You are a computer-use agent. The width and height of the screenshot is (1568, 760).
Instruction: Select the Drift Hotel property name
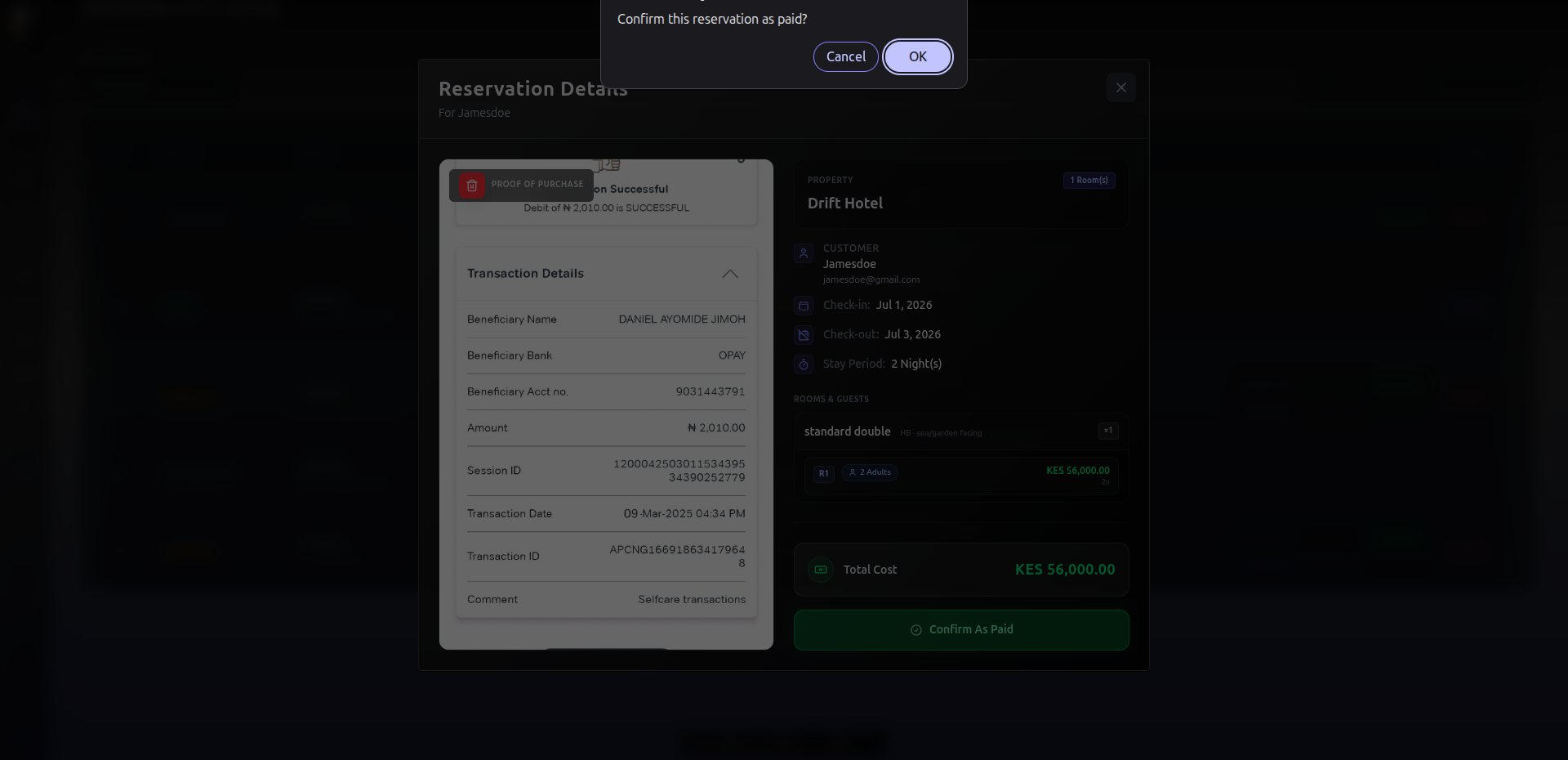(845, 203)
